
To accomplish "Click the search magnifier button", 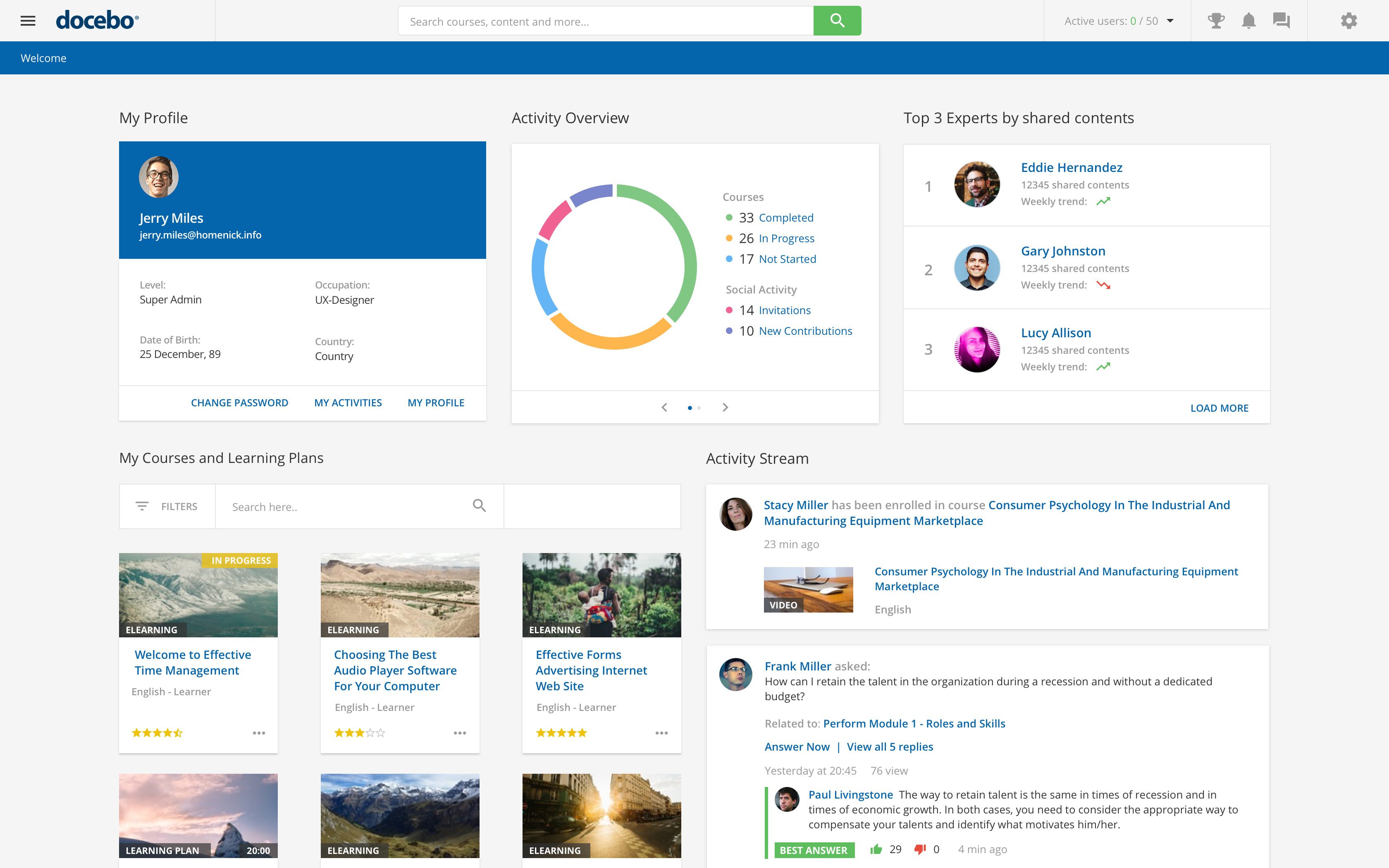I will (837, 21).
